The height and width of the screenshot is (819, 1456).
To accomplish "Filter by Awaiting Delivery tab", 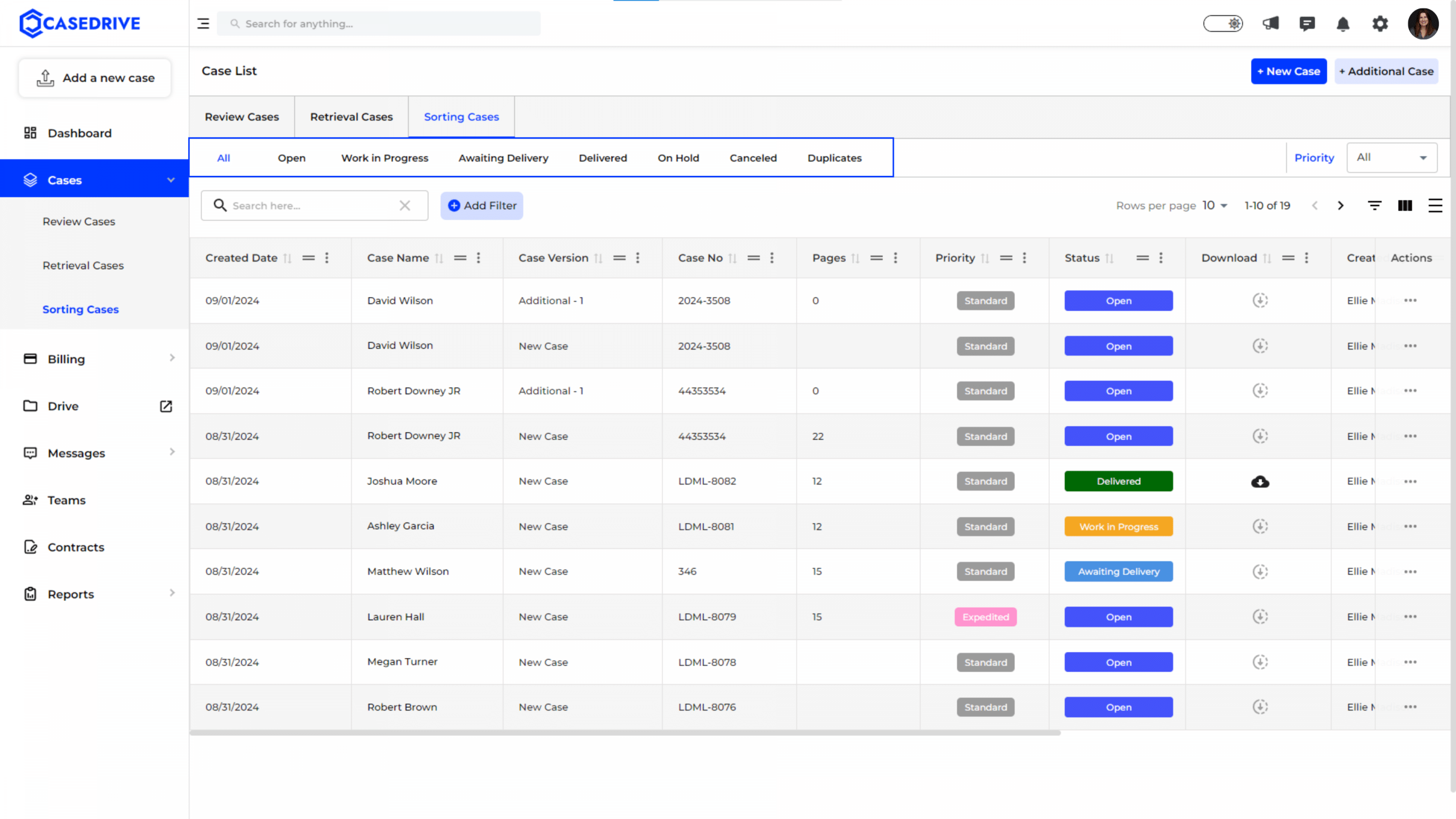I will pos(503,158).
